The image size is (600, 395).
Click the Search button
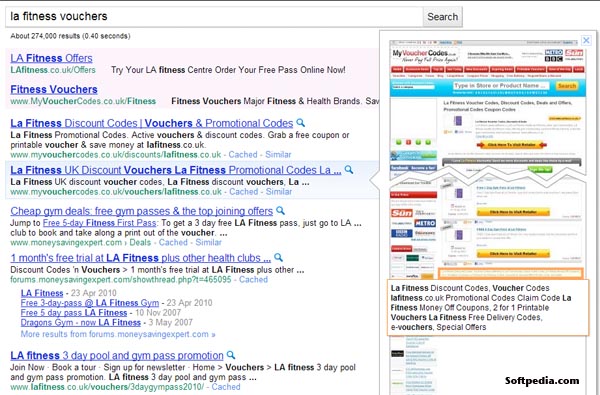point(442,17)
